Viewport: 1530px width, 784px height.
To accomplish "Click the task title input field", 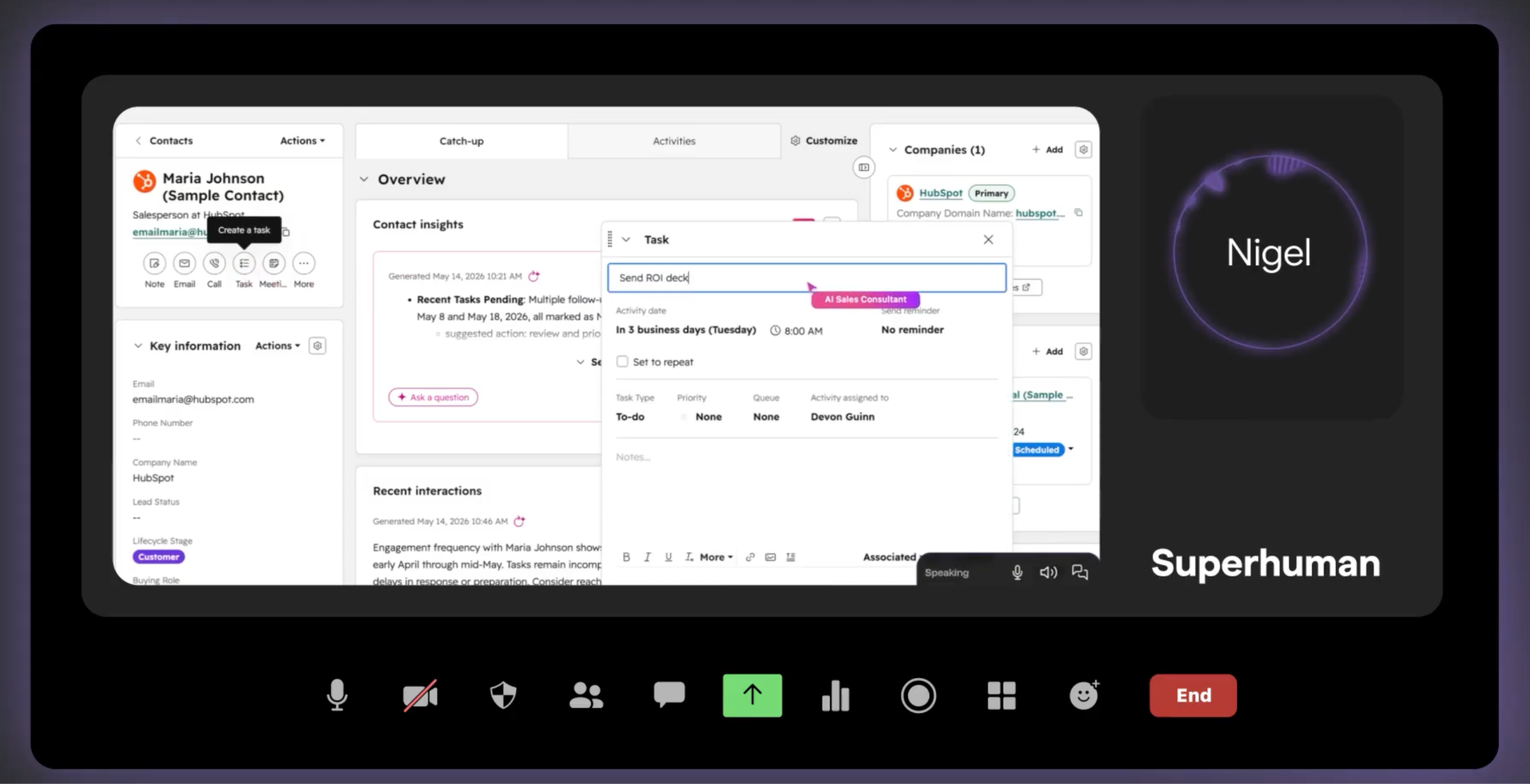I will coord(807,278).
